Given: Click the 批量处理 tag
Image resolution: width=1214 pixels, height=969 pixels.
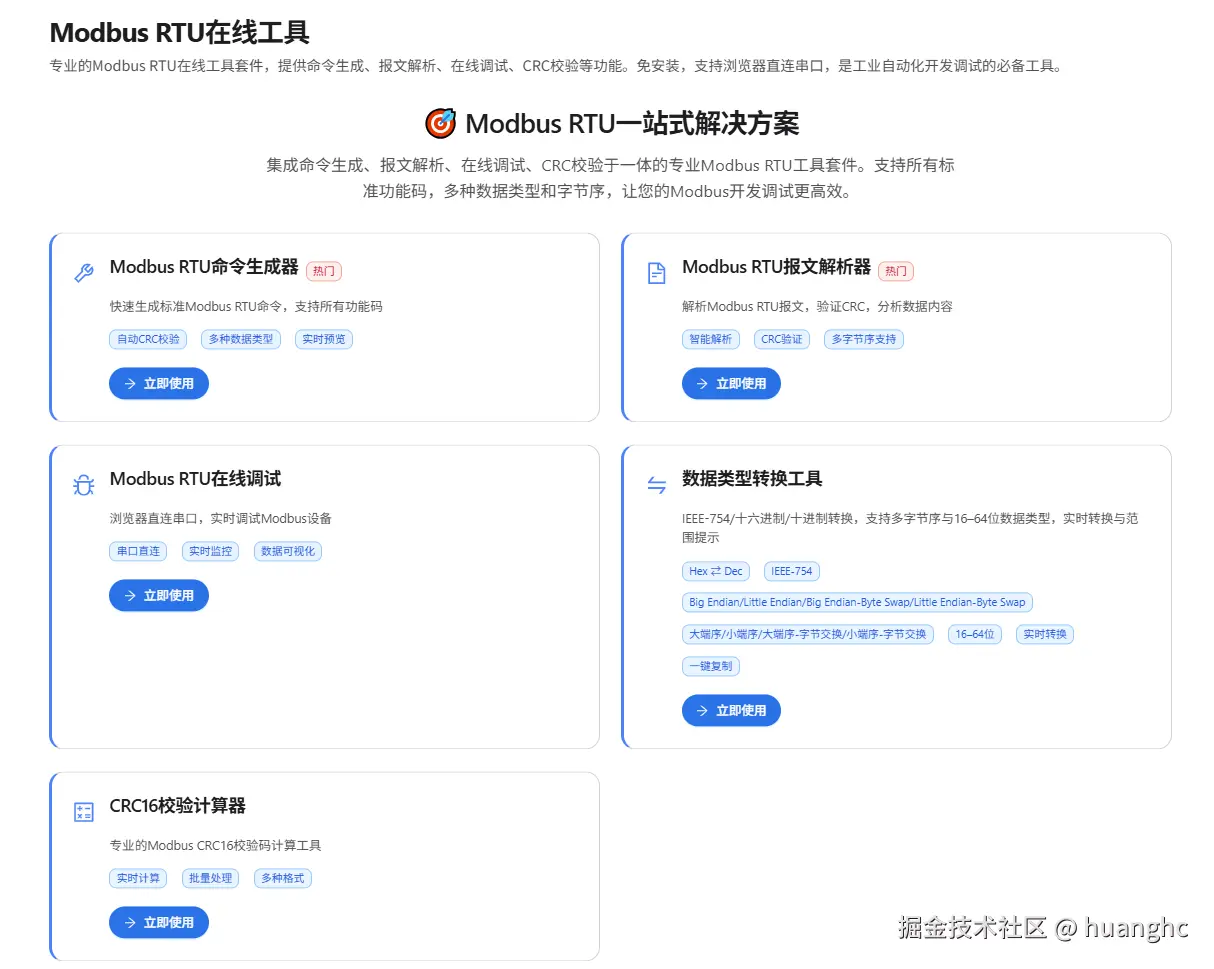Looking at the screenshot, I should (210, 878).
